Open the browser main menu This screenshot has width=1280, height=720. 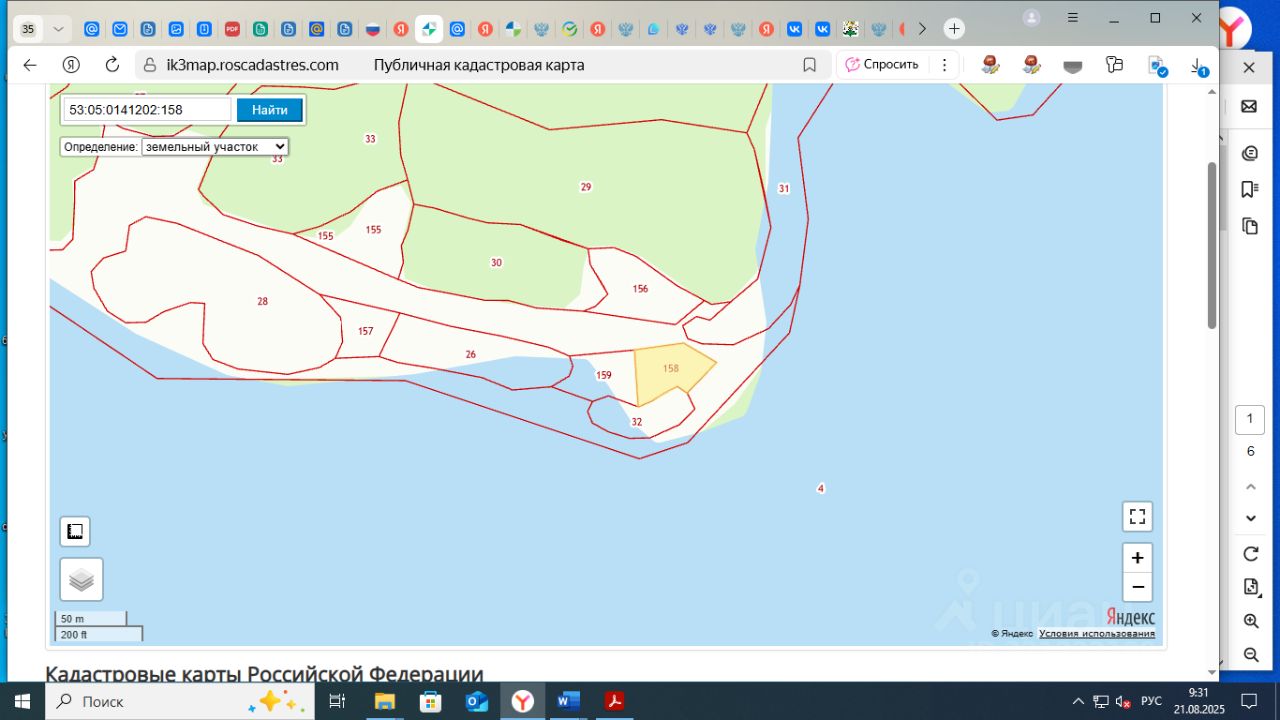[1072, 18]
